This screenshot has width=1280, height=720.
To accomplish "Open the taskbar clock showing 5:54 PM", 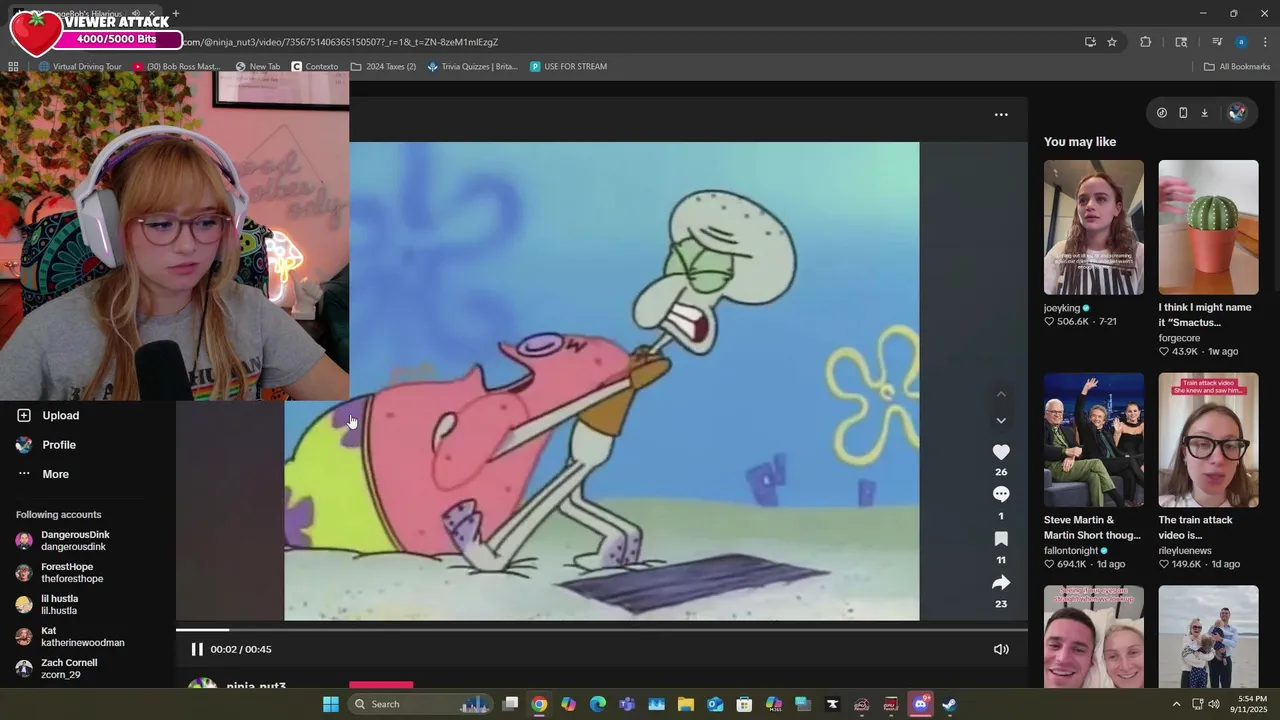I will coord(1252,704).
